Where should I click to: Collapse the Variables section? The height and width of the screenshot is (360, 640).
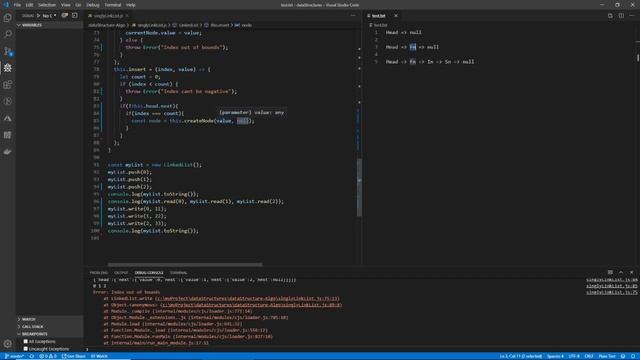pyautogui.click(x=49, y=25)
